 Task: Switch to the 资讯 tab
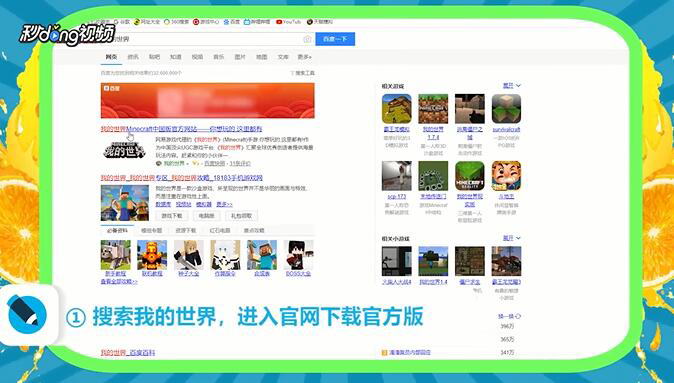(133, 57)
